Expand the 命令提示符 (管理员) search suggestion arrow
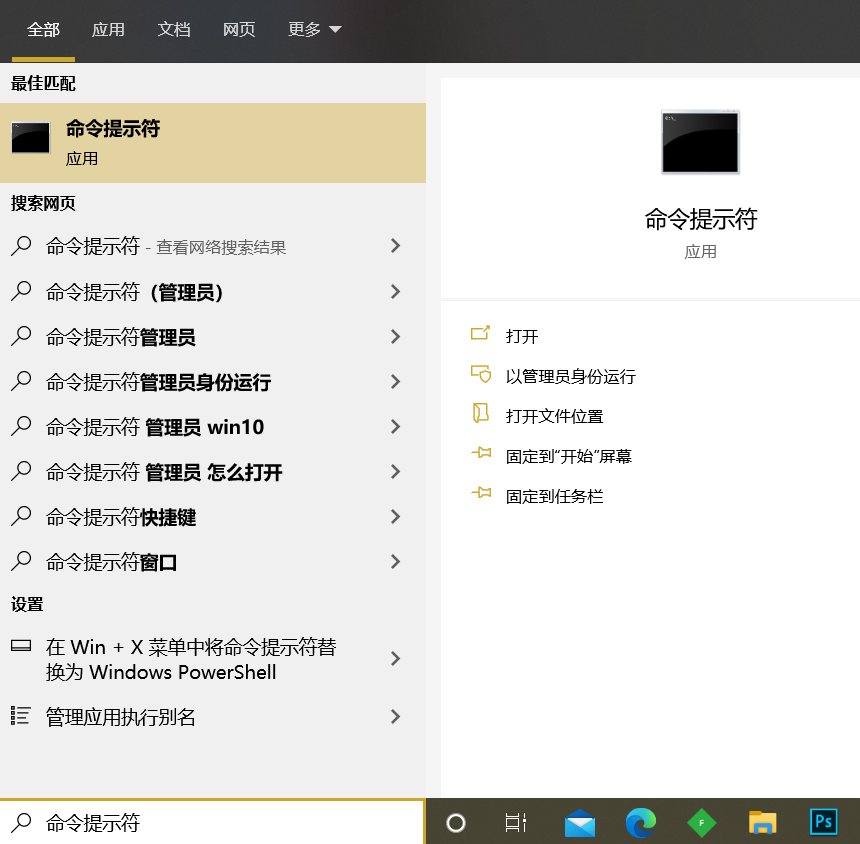This screenshot has height=844, width=860. pyautogui.click(x=395, y=291)
